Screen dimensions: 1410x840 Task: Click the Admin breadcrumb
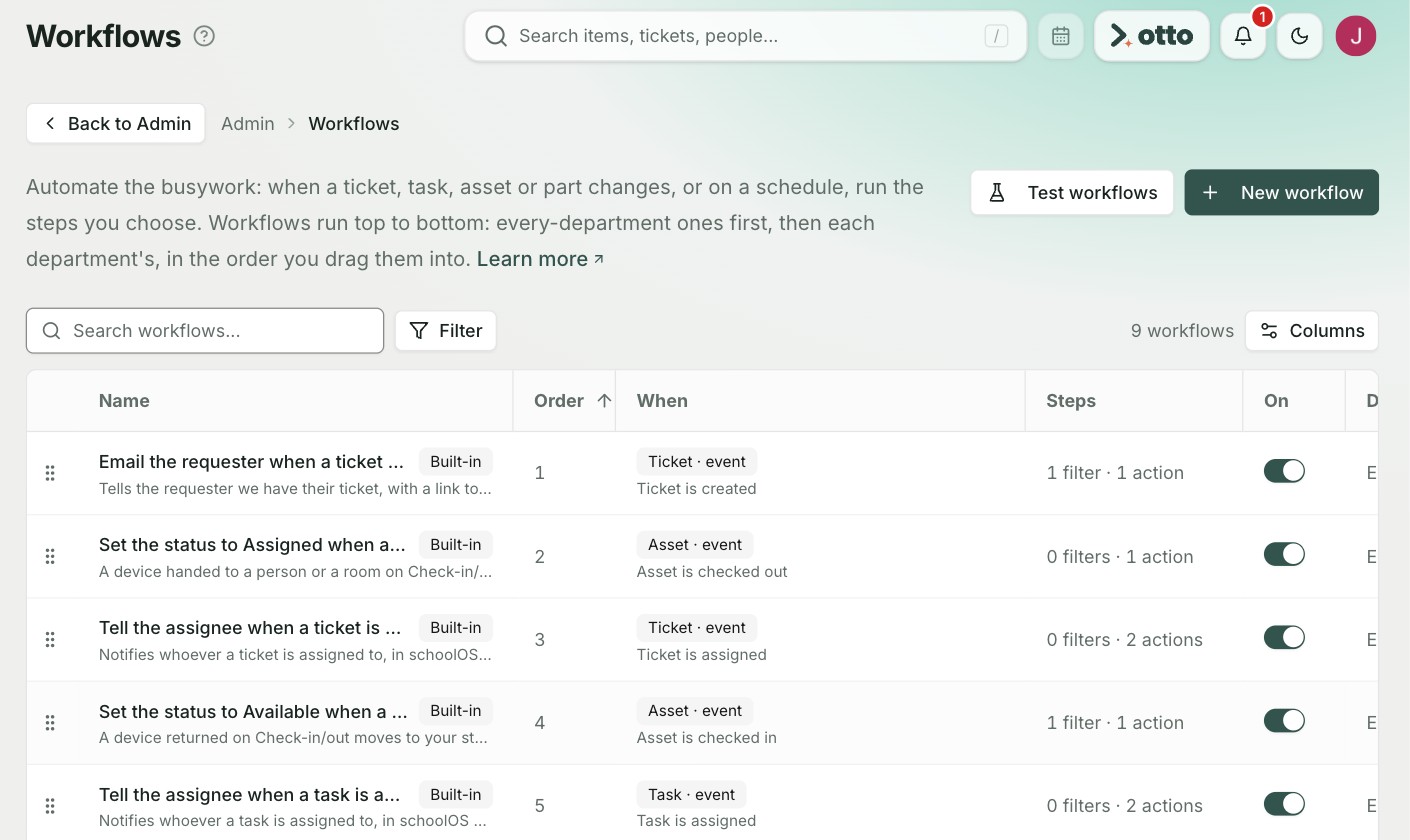[248, 124]
